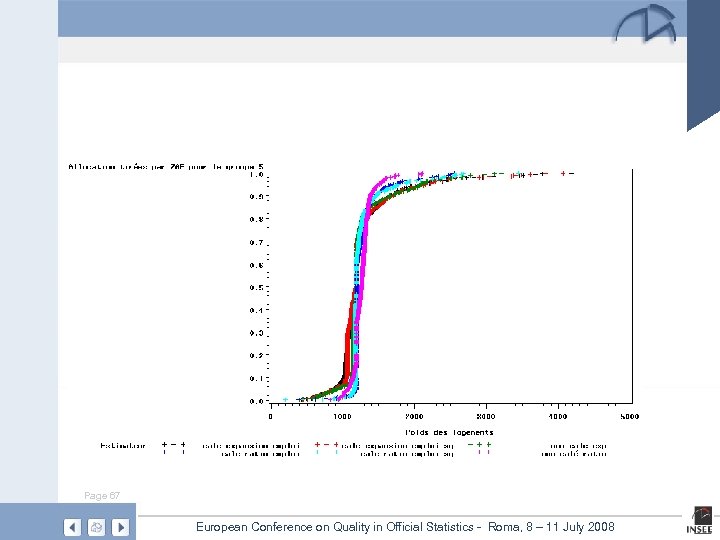Click the 1.0 tick label on y-axis
720x540 pixels.
pos(256,174)
